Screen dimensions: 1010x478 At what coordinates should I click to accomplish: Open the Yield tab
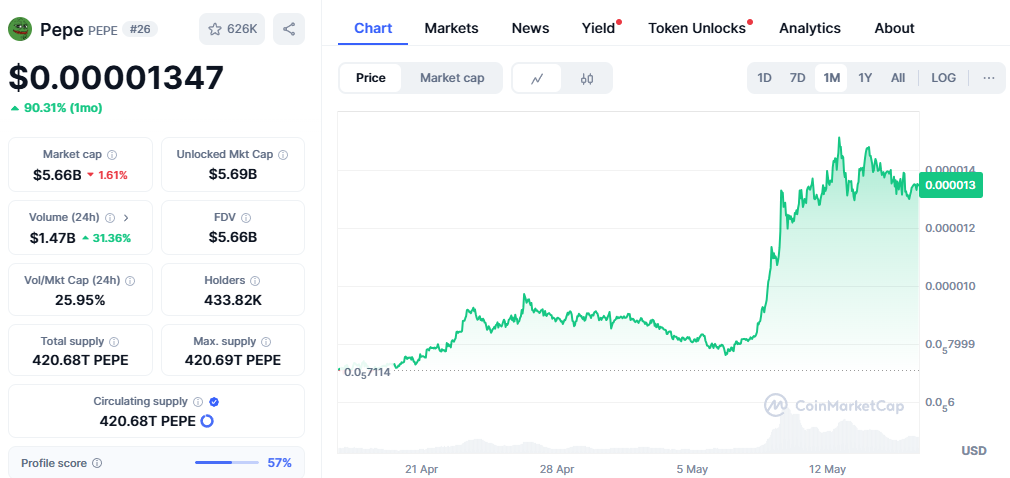tap(599, 28)
